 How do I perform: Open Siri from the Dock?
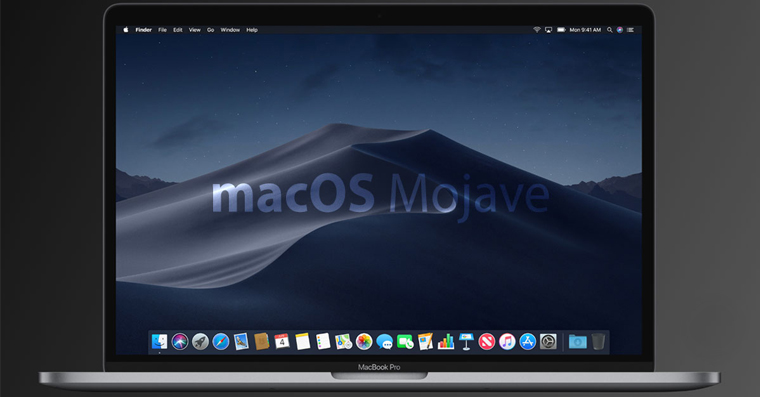[x=180, y=341]
